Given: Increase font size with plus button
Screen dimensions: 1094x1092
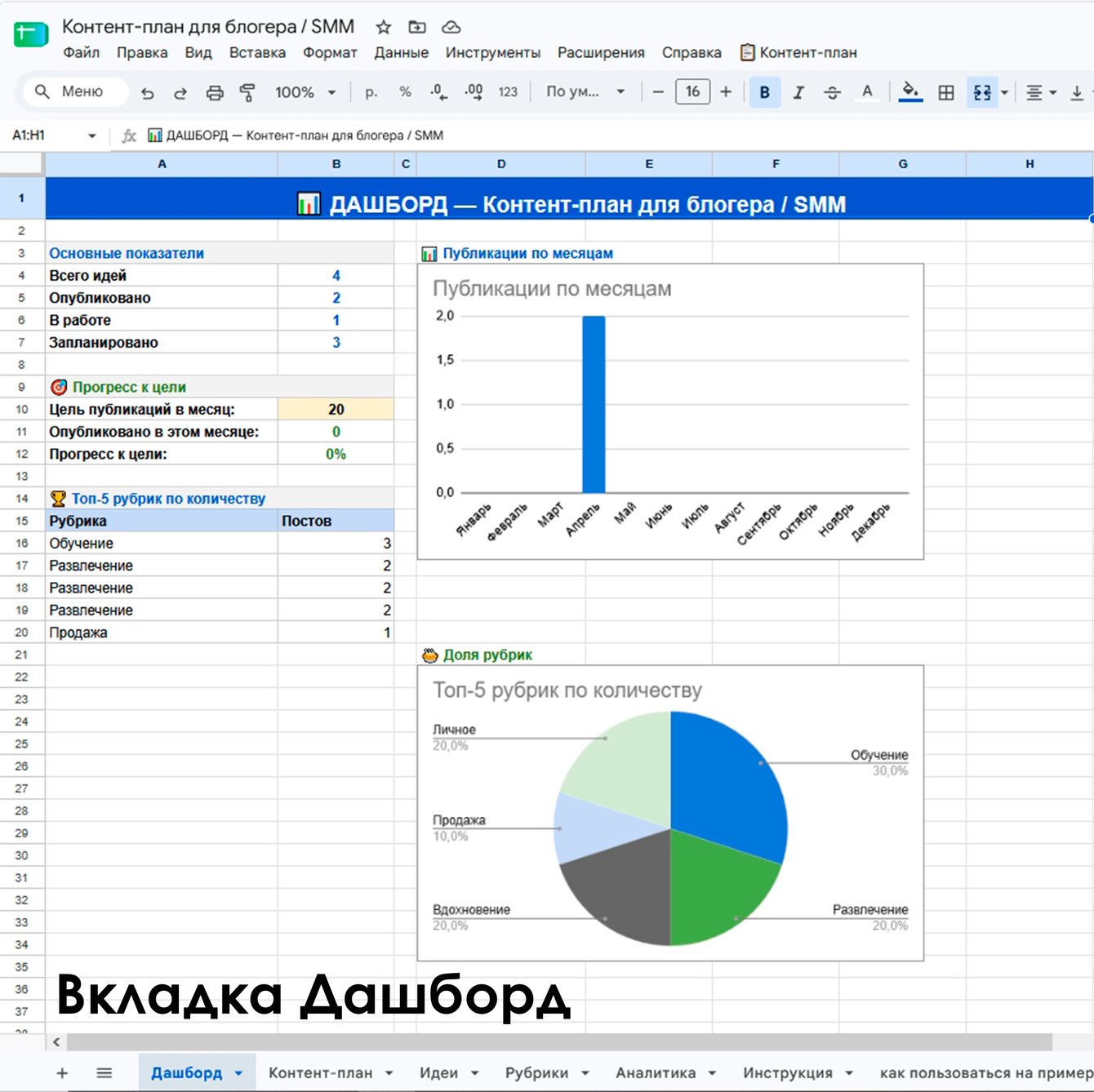Looking at the screenshot, I should coord(726,92).
